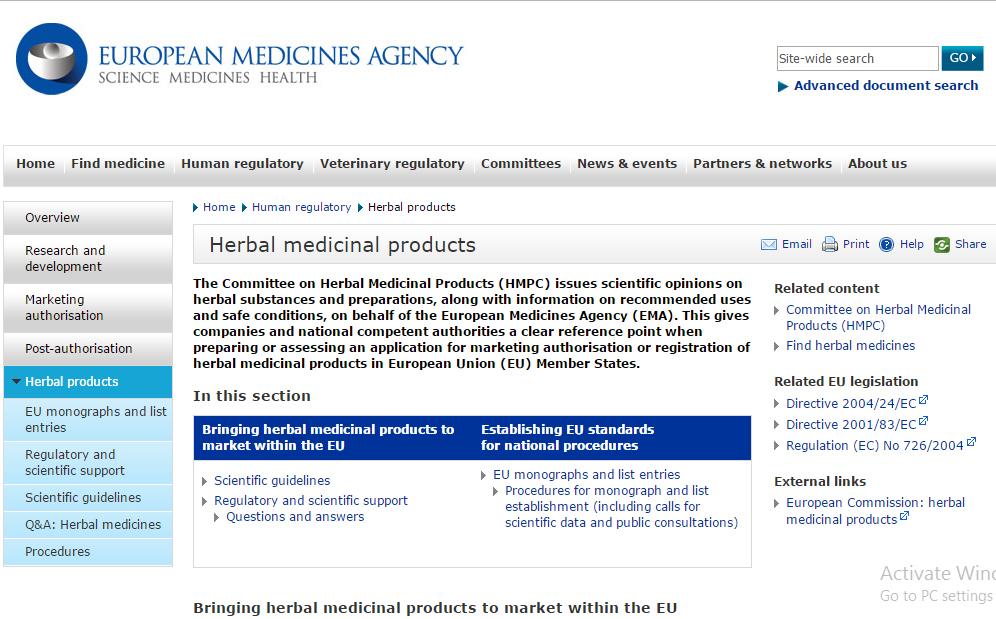Click the Print printer icon
Viewport: 996px width, 619px height.
pyautogui.click(x=830, y=244)
